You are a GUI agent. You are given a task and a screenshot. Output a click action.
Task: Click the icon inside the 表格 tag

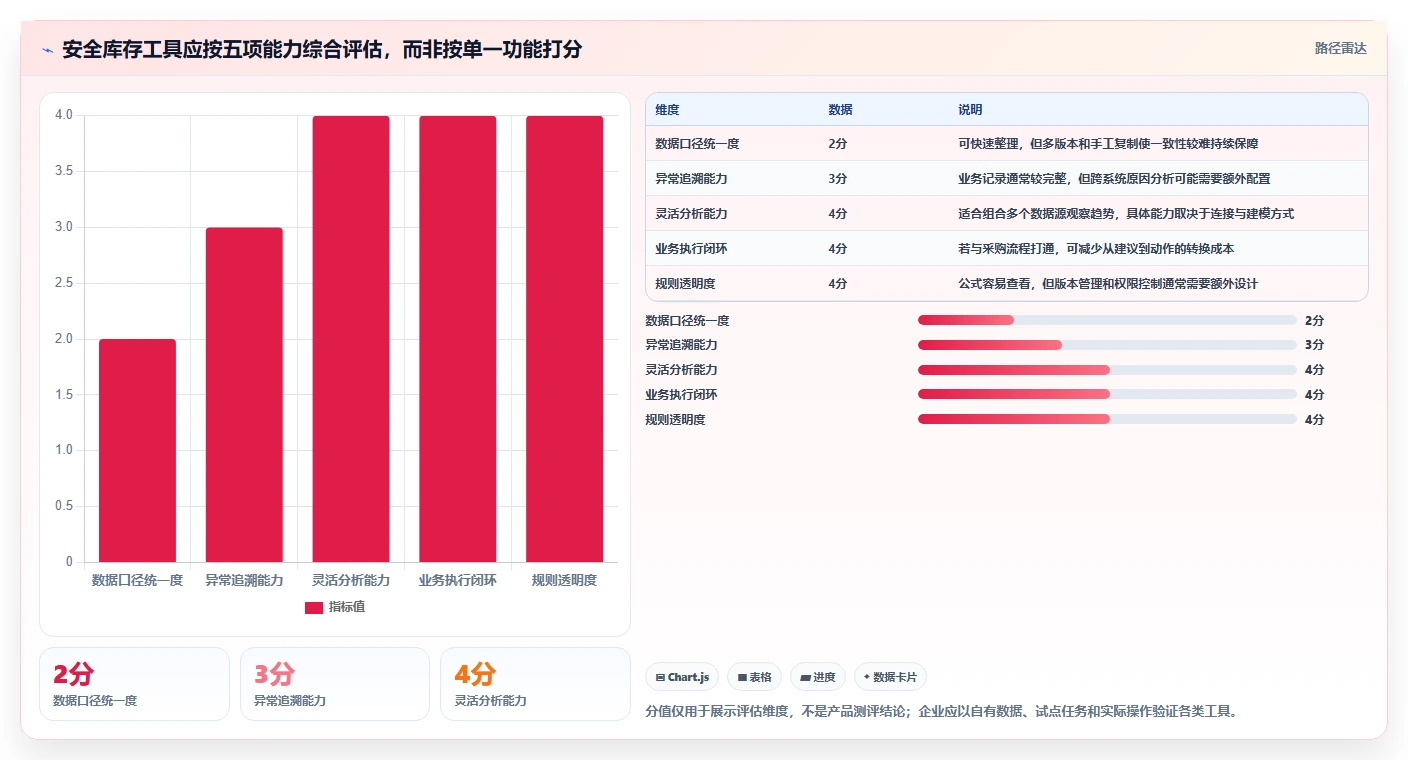point(742,678)
